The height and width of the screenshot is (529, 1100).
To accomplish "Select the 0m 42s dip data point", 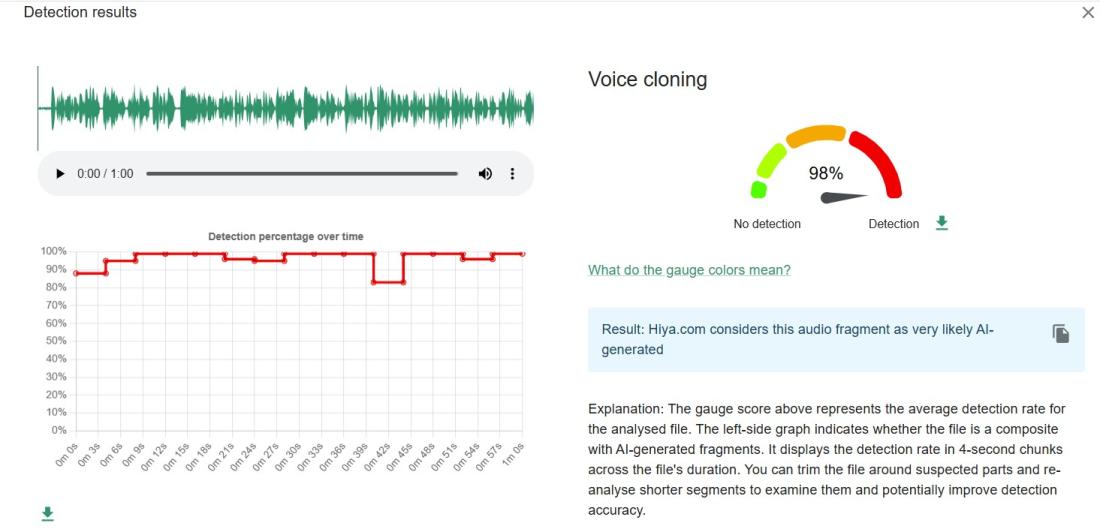I will (374, 282).
